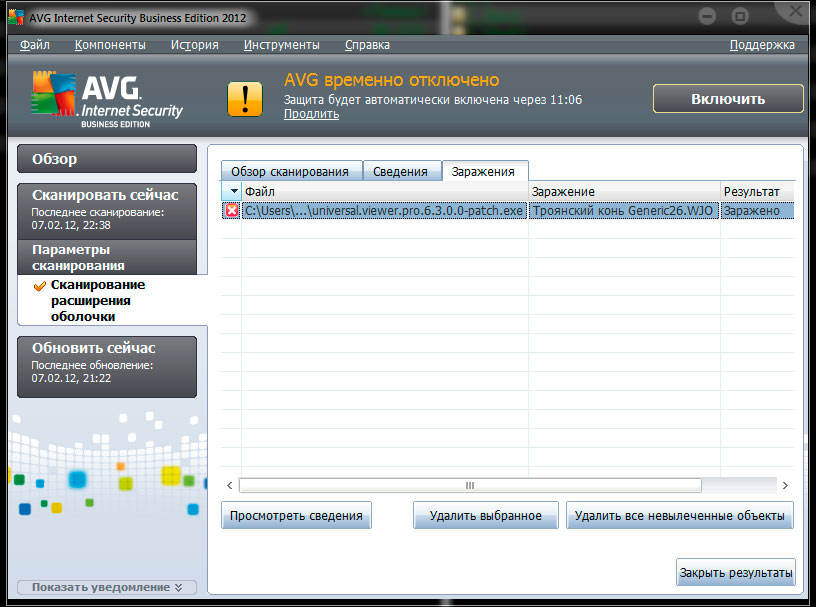Minimize the AVG window

(x=707, y=16)
